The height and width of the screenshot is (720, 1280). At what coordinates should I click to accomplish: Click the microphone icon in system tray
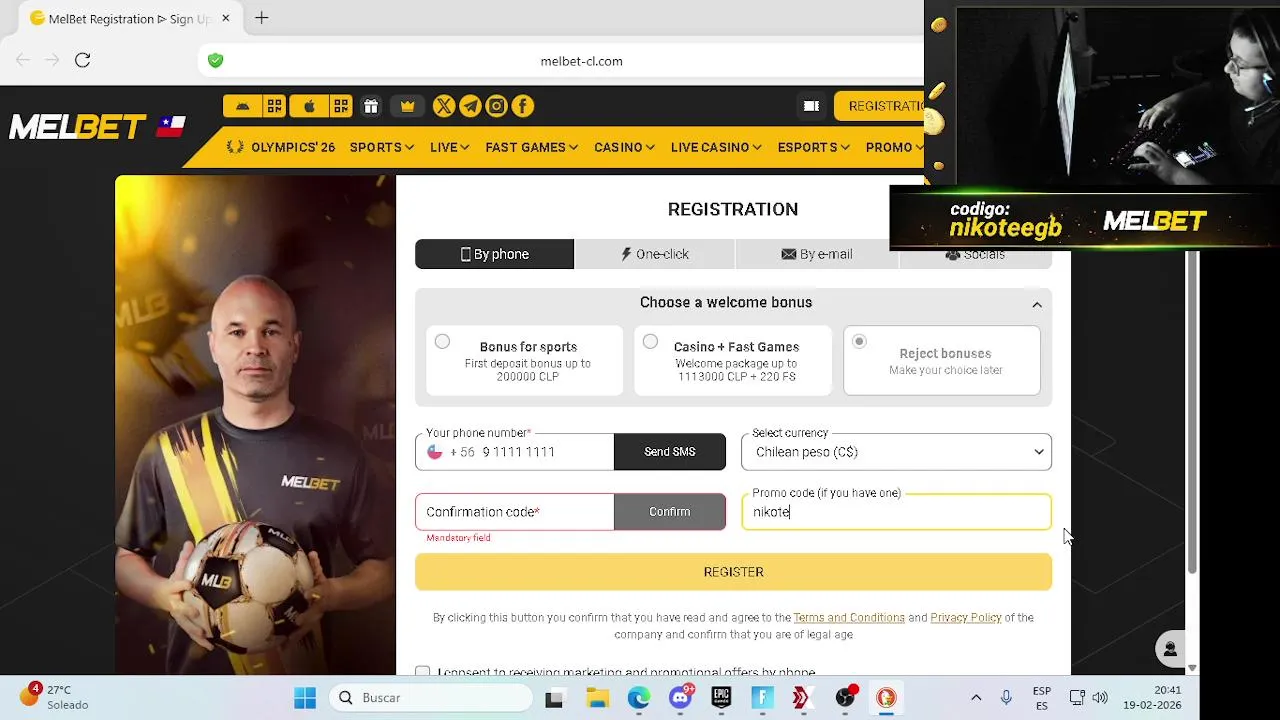(1006, 698)
